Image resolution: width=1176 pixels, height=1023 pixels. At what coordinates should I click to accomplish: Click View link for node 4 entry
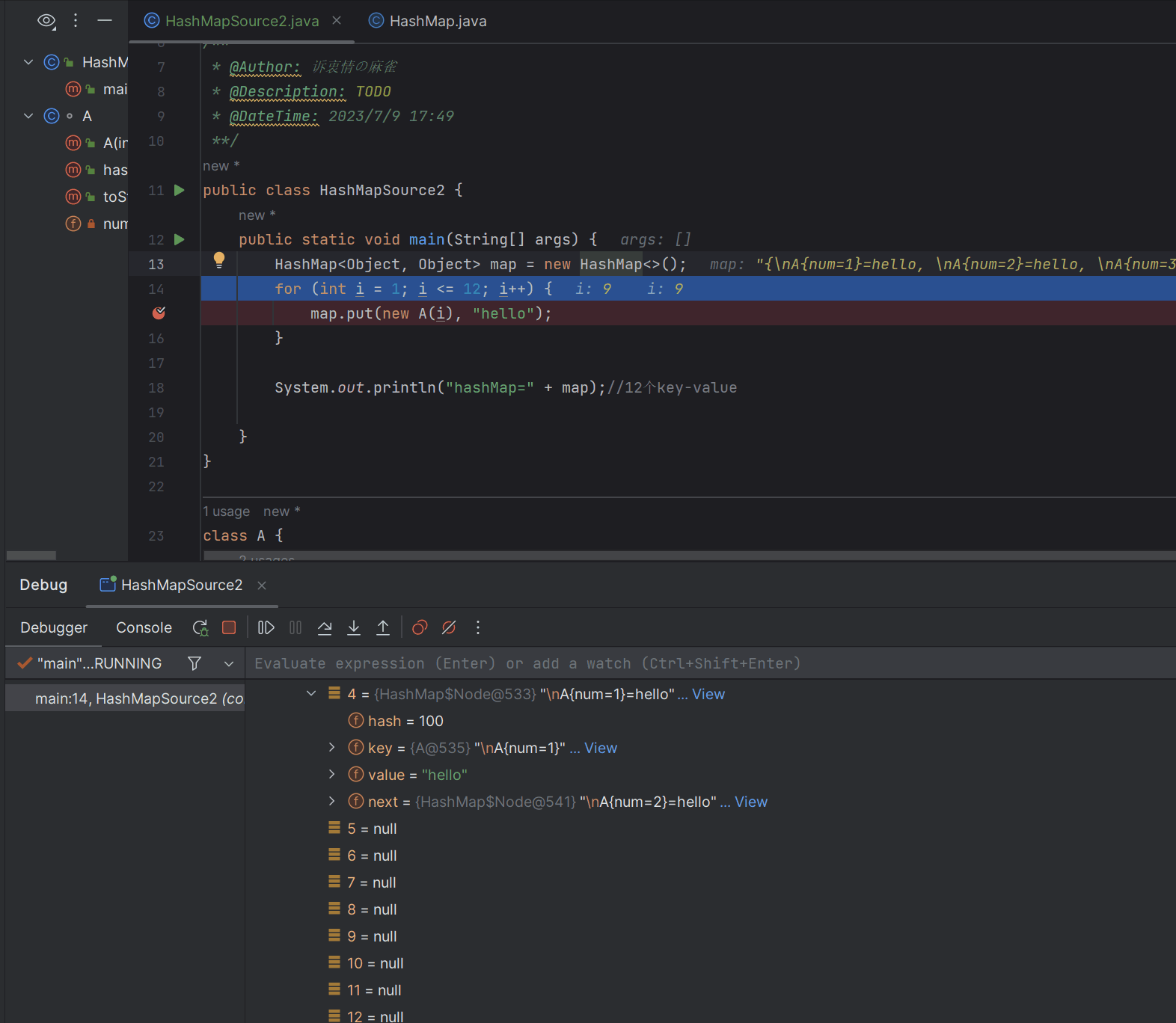pyautogui.click(x=708, y=694)
